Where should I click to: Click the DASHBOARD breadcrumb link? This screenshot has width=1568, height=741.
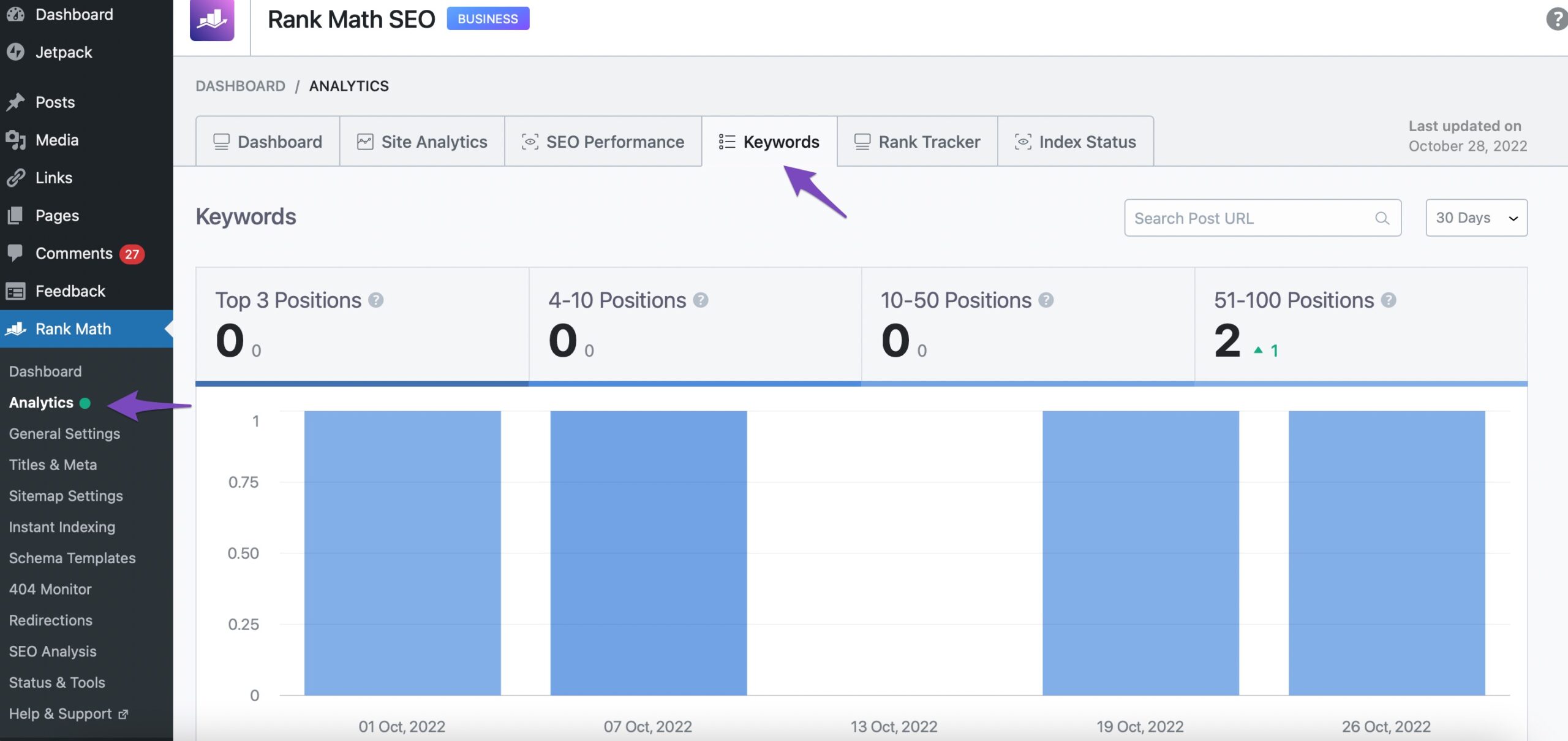tap(240, 86)
